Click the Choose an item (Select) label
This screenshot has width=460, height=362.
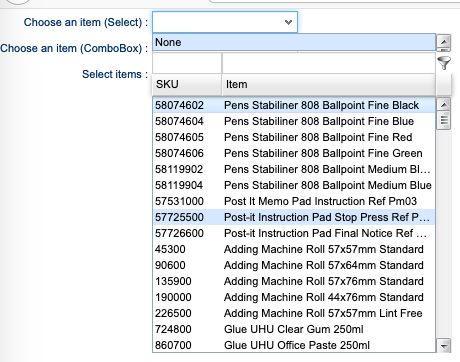86,22
